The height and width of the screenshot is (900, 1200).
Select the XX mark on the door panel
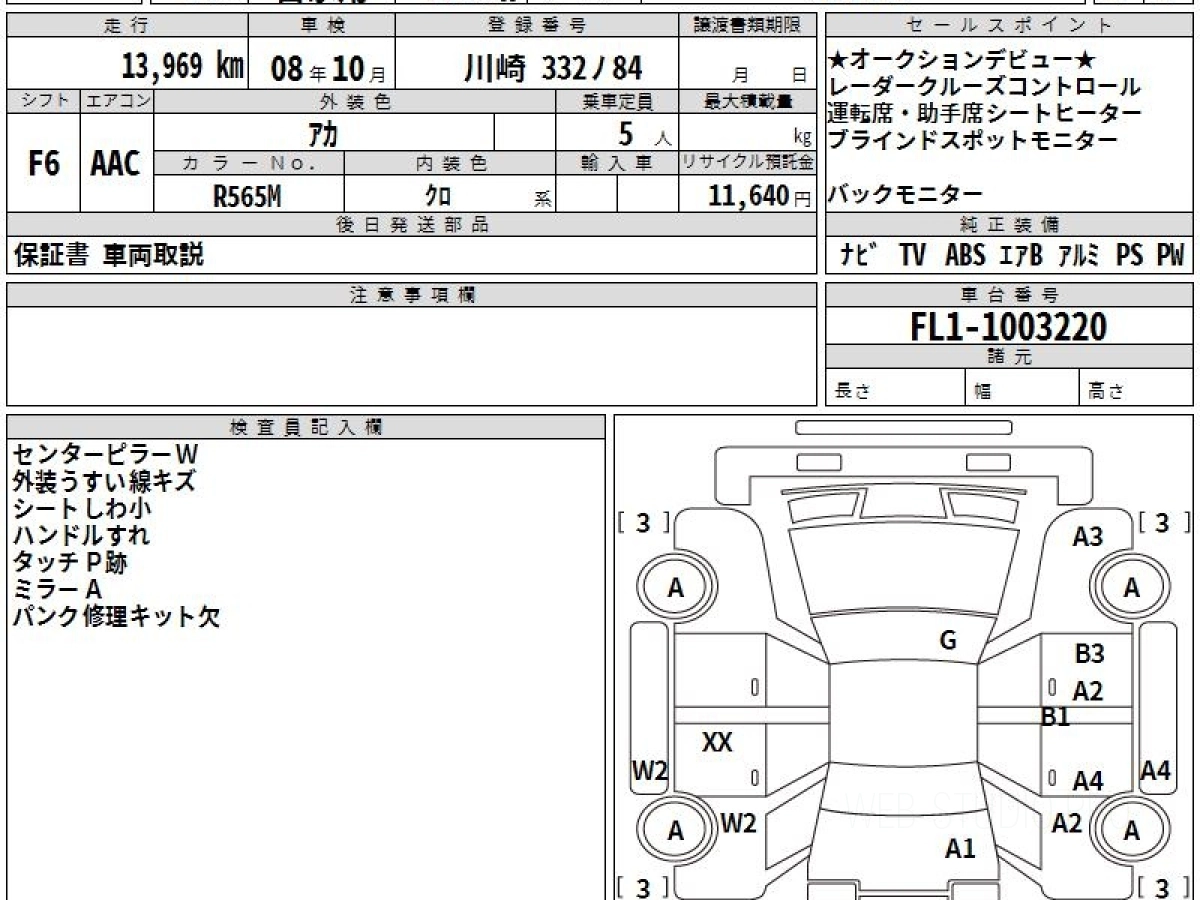pyautogui.click(x=717, y=742)
